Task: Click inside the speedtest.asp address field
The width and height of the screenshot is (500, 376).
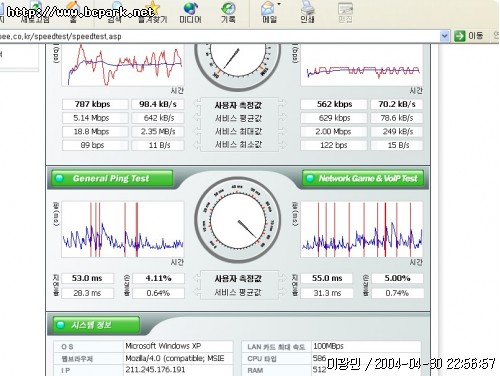Action: (220, 36)
